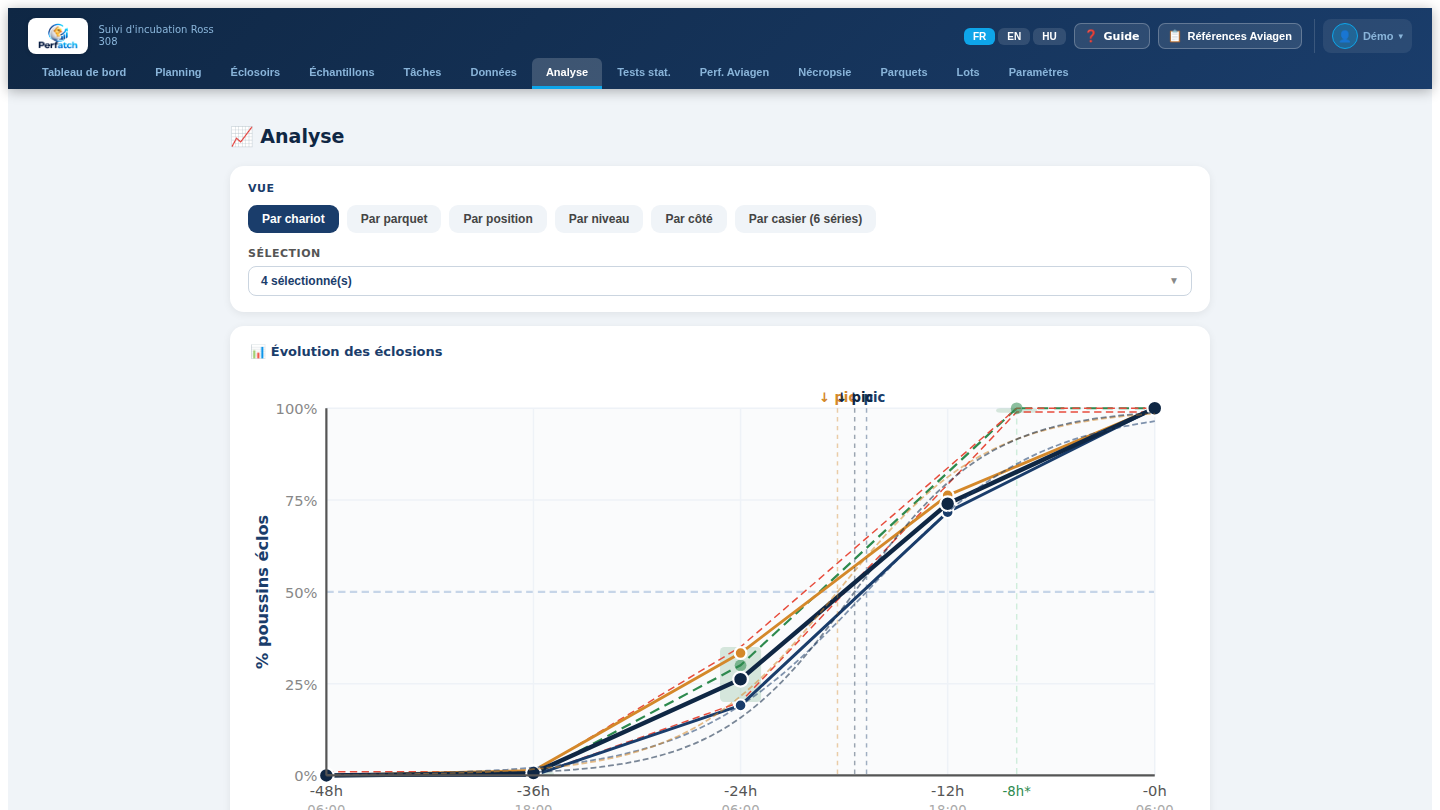Select the Par parquet view
Screen dimensions: 1440x810
point(394,219)
